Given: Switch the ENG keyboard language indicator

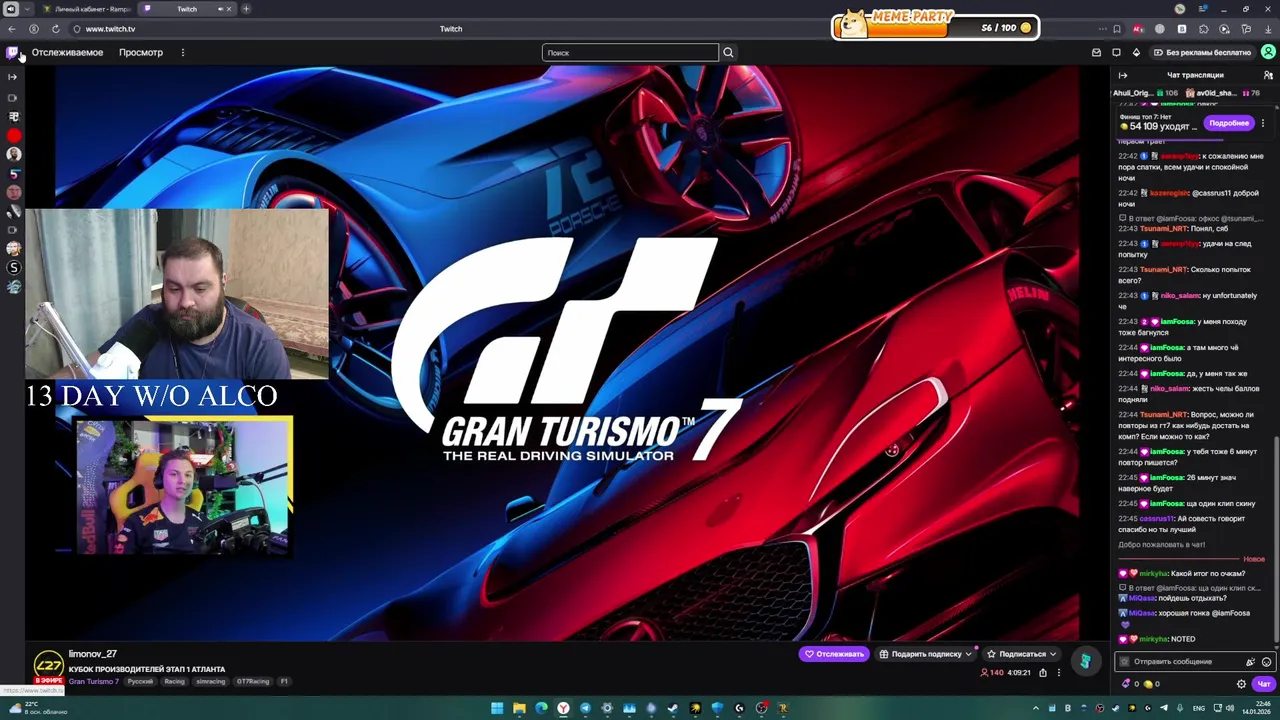Looking at the screenshot, I should pyautogui.click(x=1198, y=708).
